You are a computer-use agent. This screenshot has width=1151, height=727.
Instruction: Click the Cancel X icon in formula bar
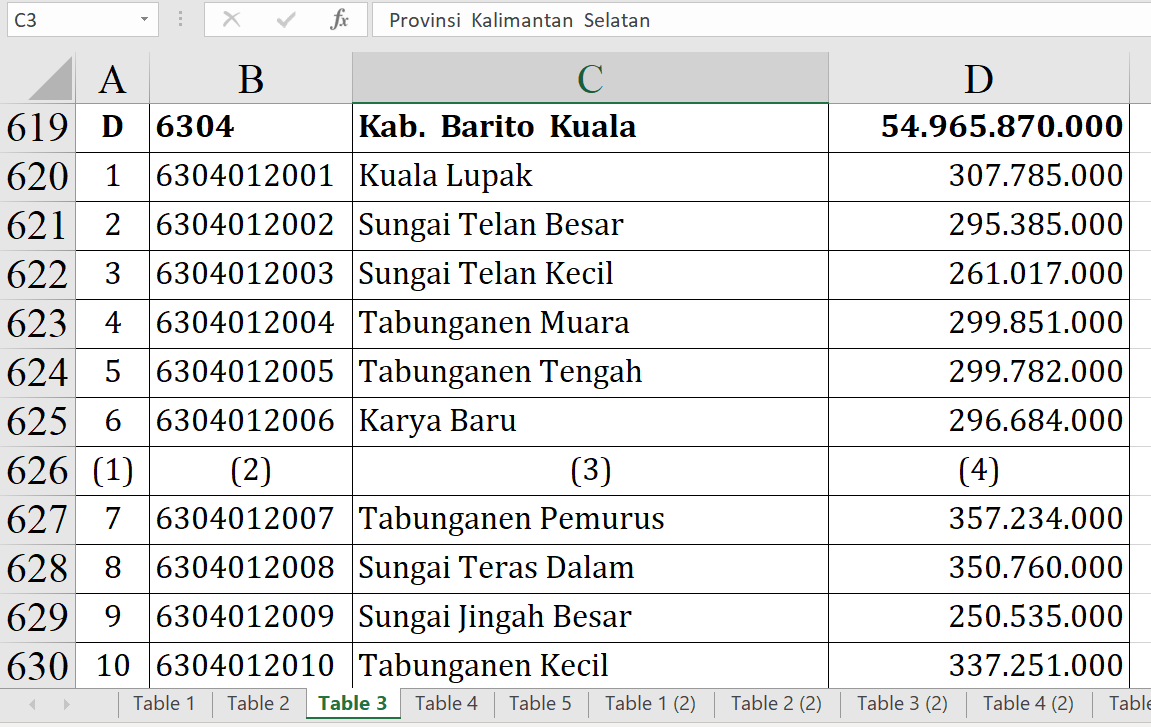pyautogui.click(x=231, y=20)
